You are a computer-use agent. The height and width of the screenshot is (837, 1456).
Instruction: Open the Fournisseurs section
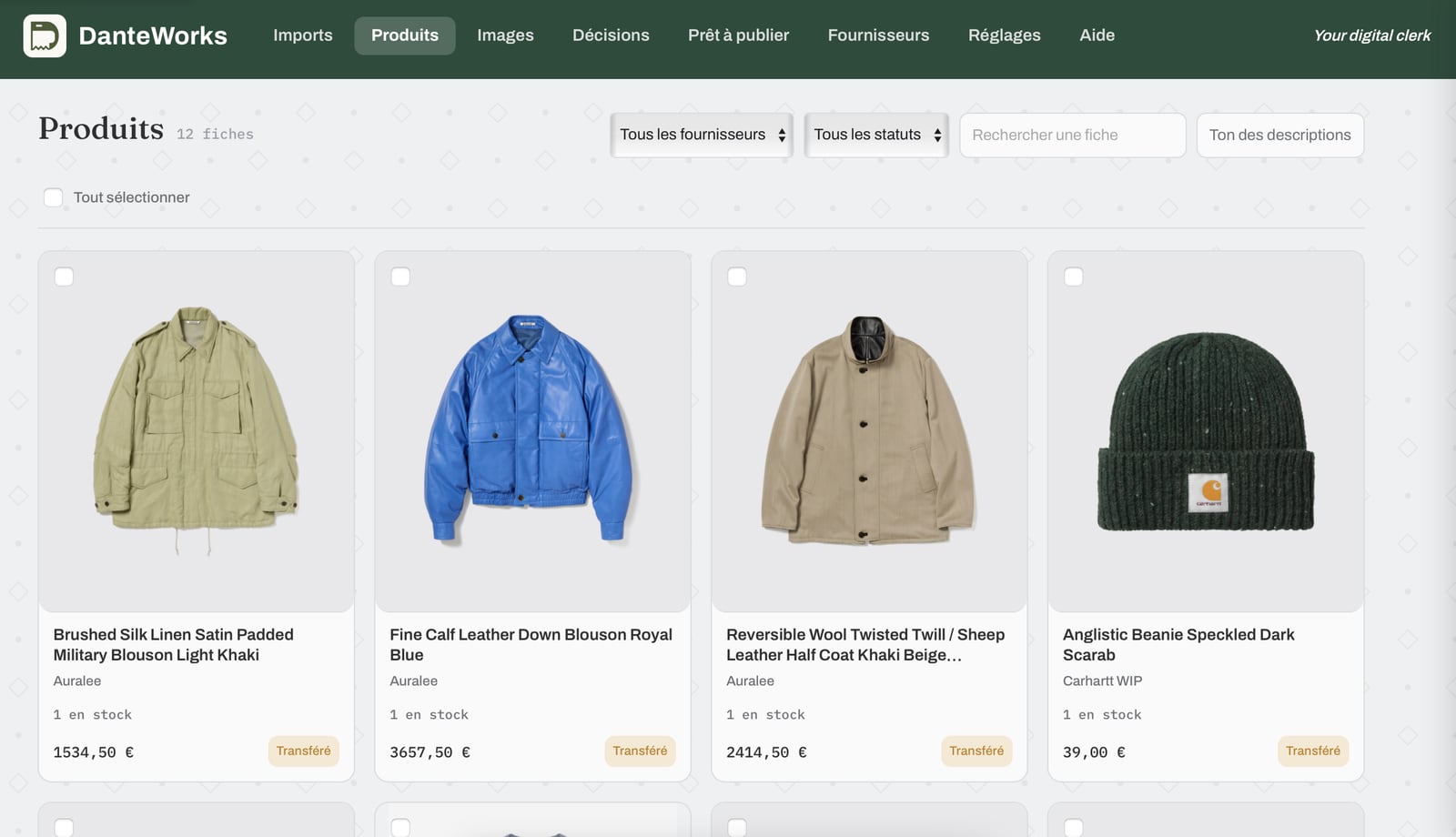(x=878, y=35)
